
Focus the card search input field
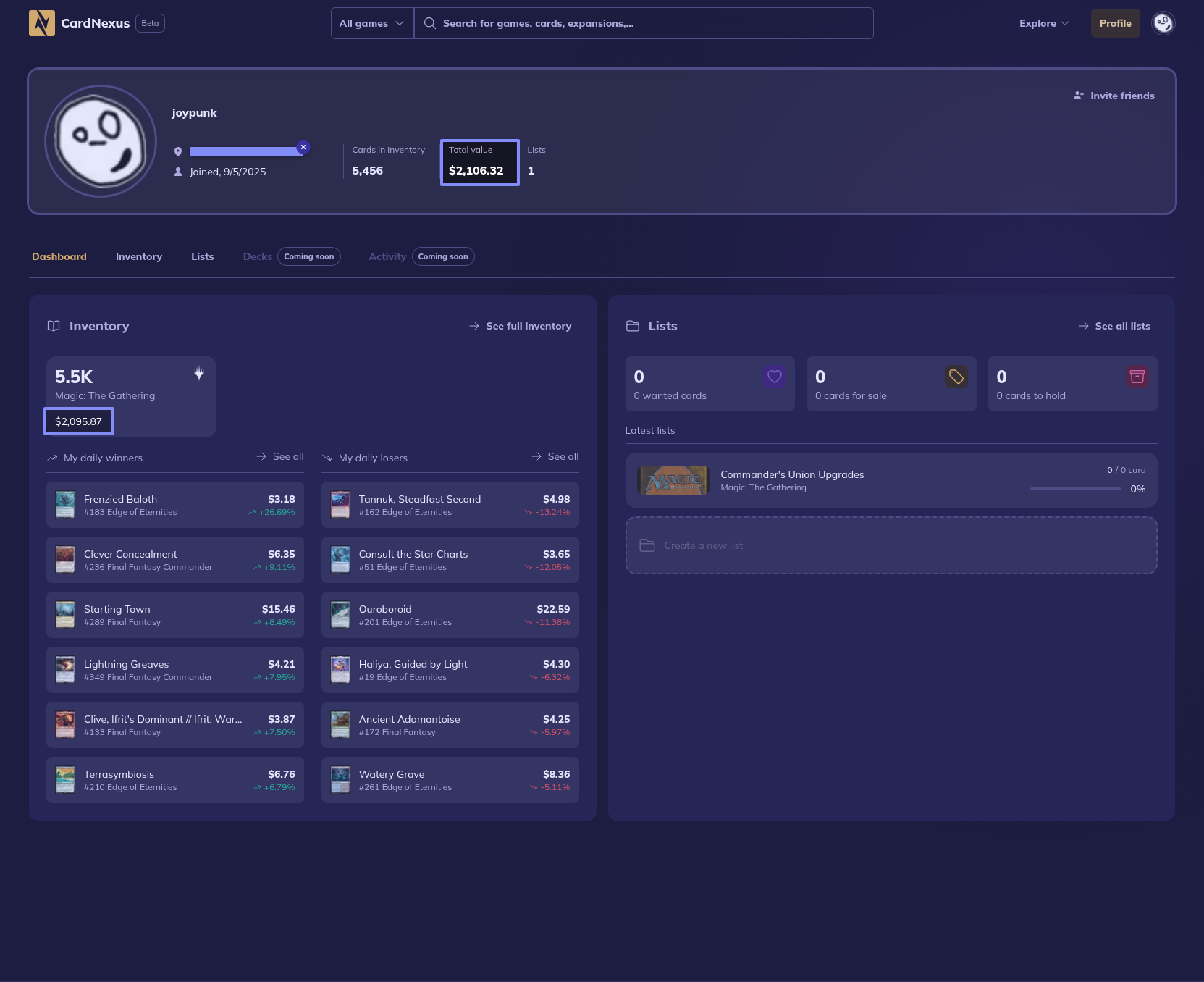pos(652,23)
